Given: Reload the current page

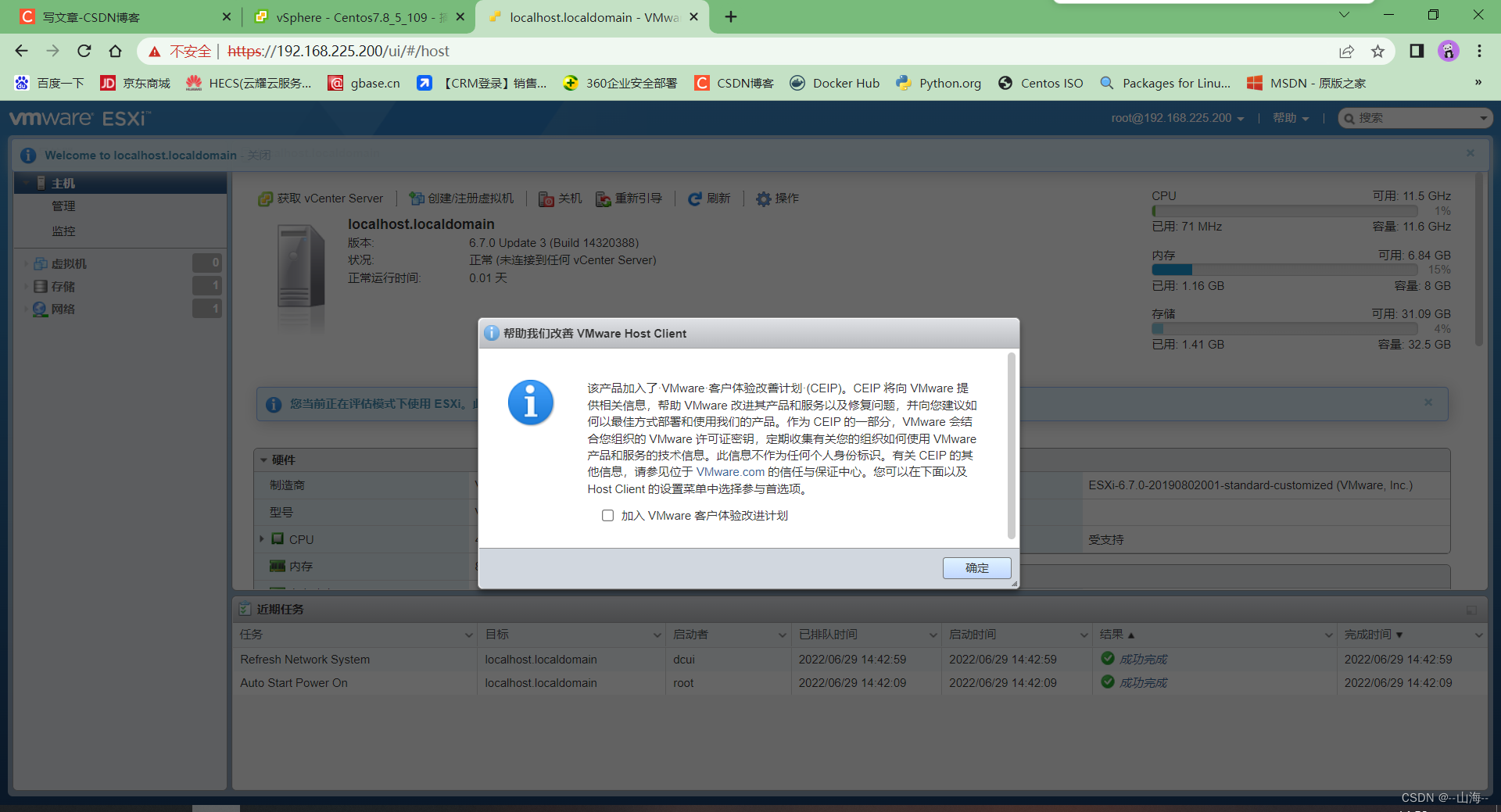Looking at the screenshot, I should coord(84,51).
